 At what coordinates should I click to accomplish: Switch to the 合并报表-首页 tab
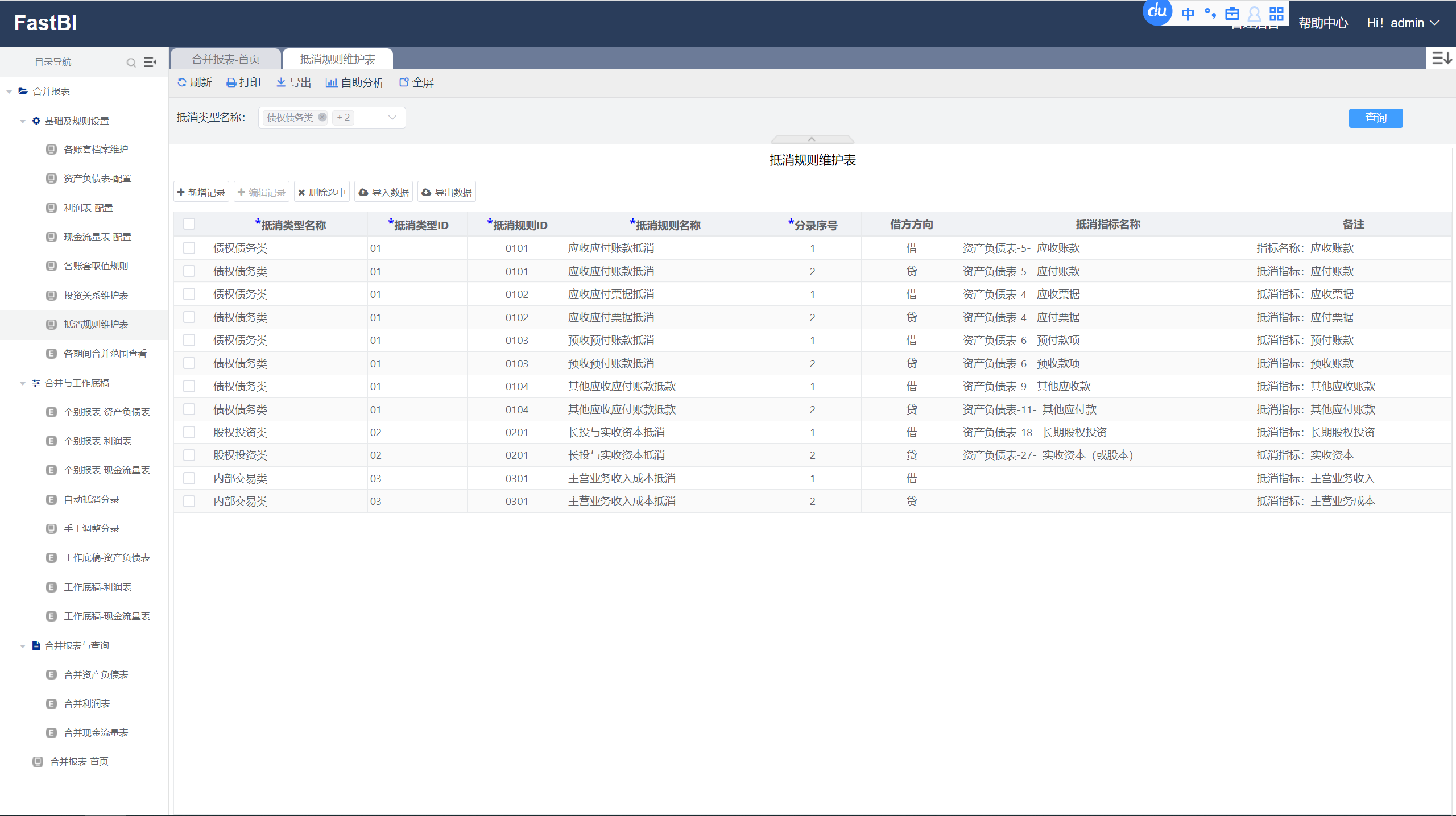pos(226,59)
